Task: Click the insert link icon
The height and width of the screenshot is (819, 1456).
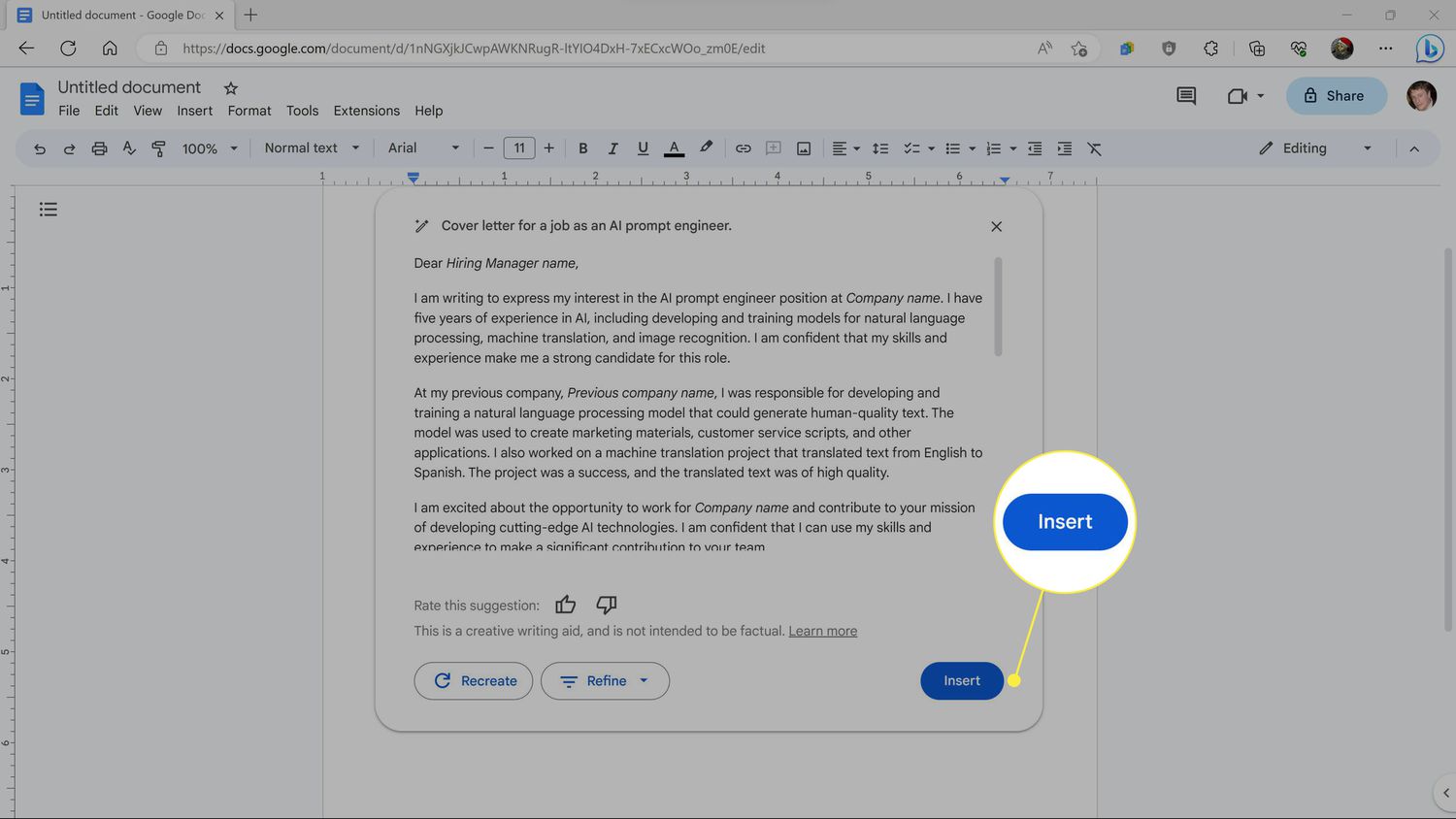Action: click(743, 148)
